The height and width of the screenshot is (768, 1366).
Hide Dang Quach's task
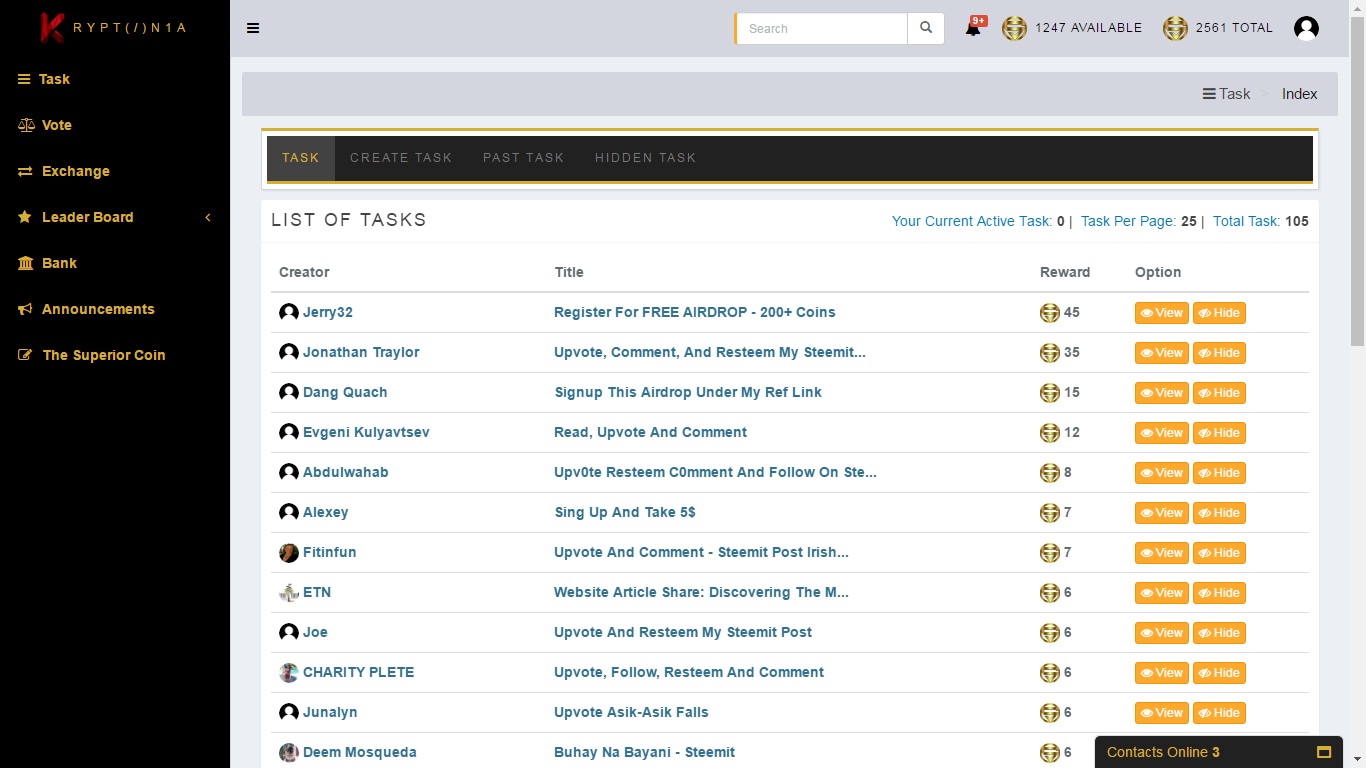coord(1219,393)
